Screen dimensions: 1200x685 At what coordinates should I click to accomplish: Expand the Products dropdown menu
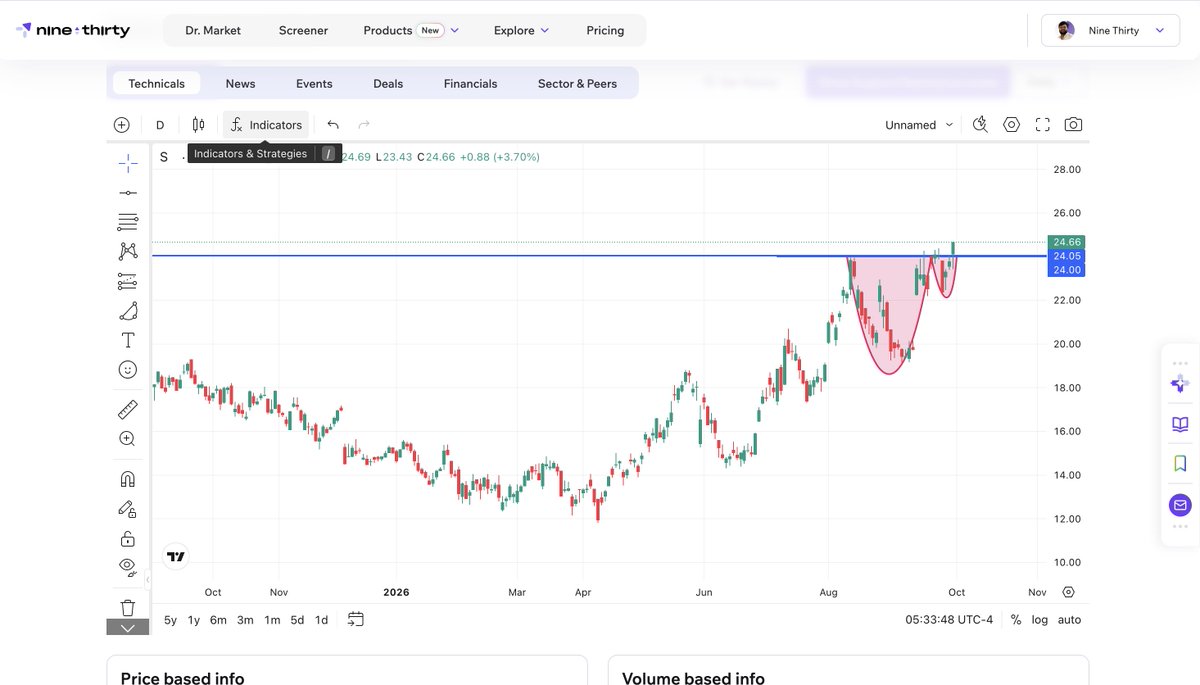[x=411, y=30]
